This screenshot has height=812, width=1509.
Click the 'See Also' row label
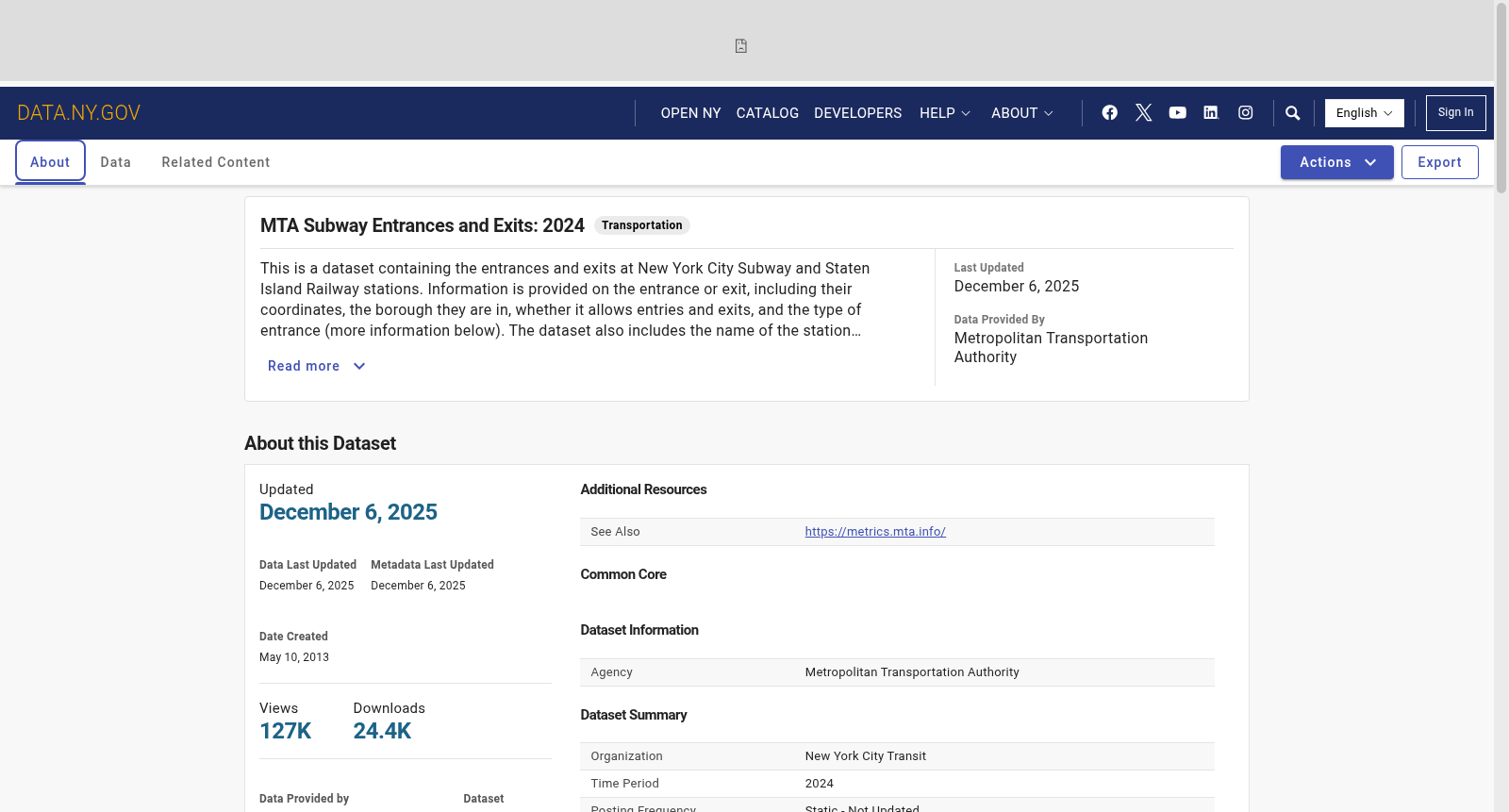pos(616,532)
